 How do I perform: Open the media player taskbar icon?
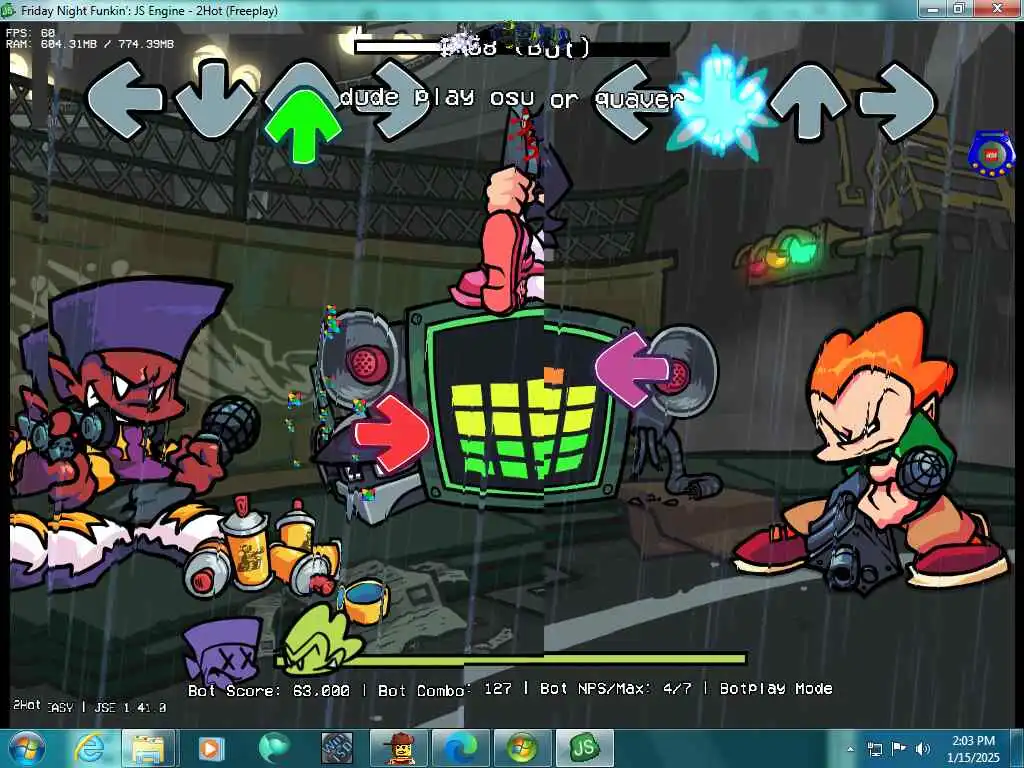(x=210, y=748)
